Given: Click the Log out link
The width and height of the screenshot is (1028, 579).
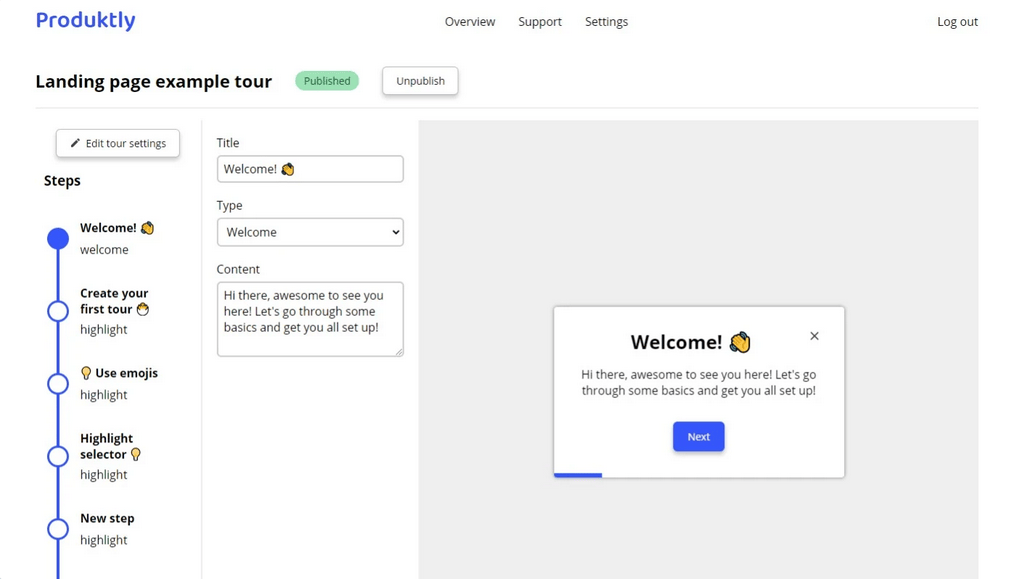Looking at the screenshot, I should pos(957,21).
